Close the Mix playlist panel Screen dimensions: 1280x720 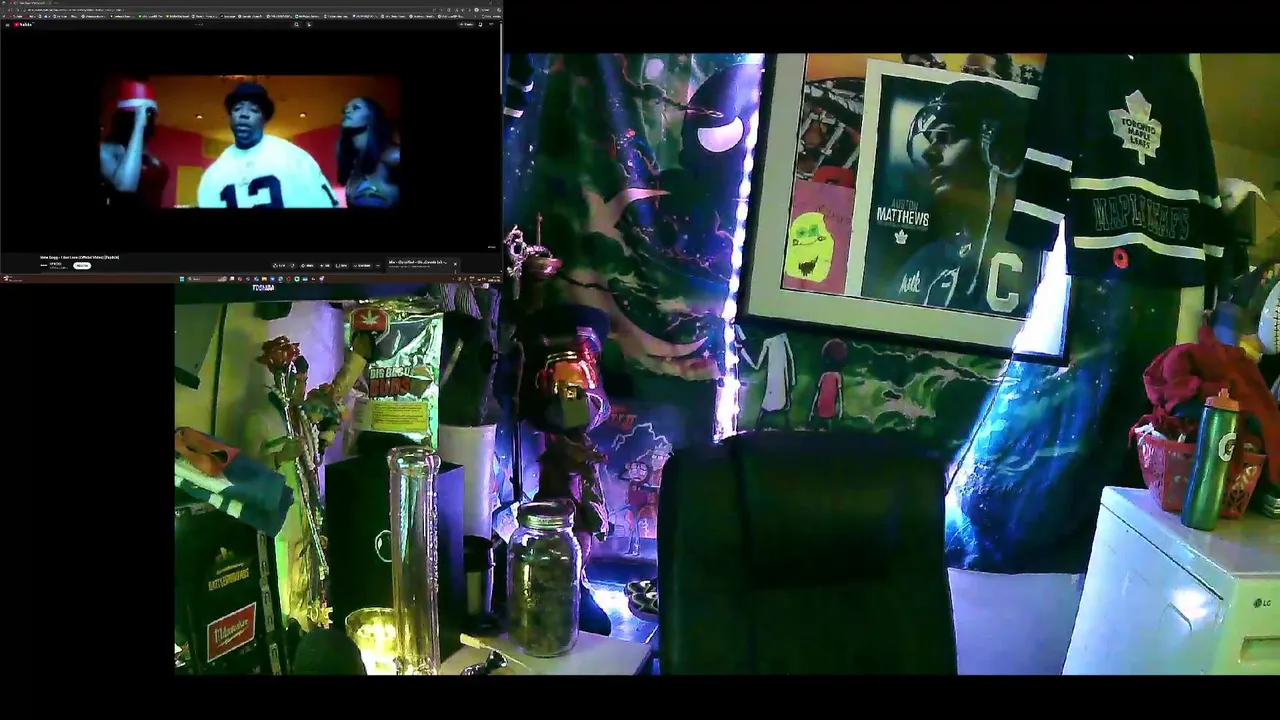tap(455, 264)
